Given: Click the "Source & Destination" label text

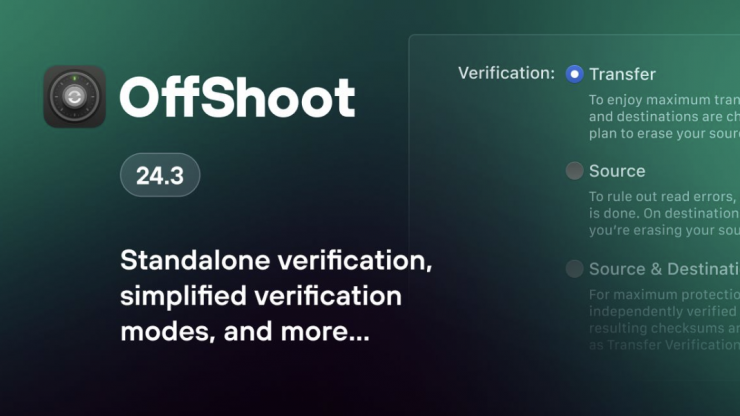Looking at the screenshot, I should click(662, 268).
